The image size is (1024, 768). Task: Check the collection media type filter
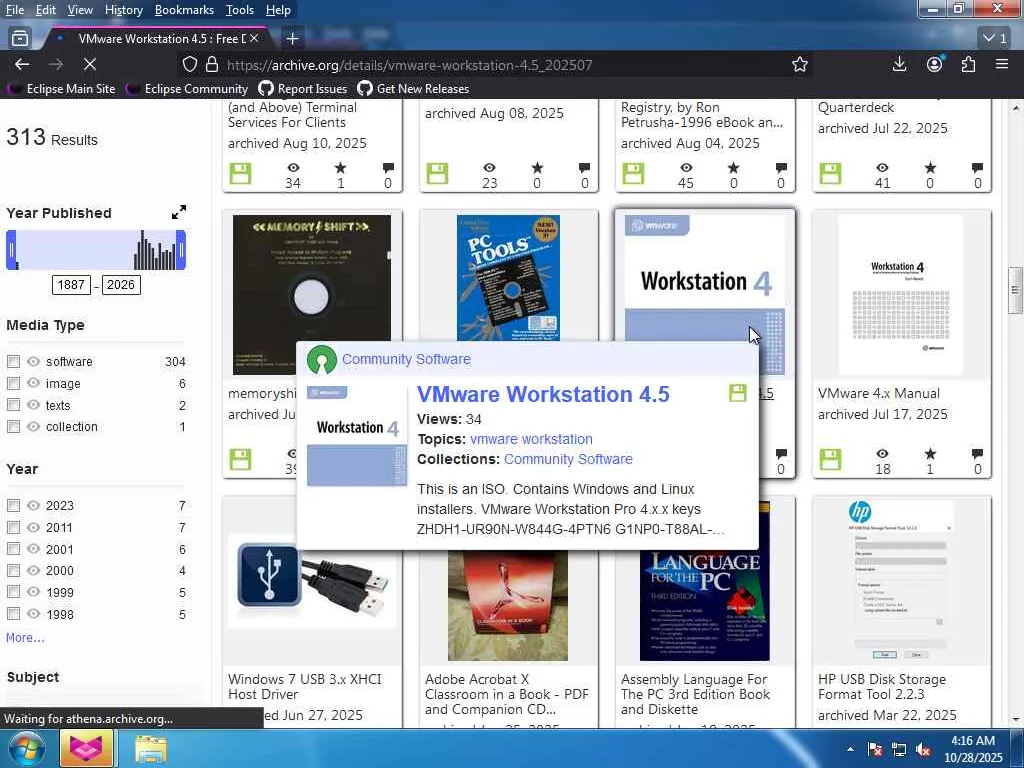[x=13, y=426]
